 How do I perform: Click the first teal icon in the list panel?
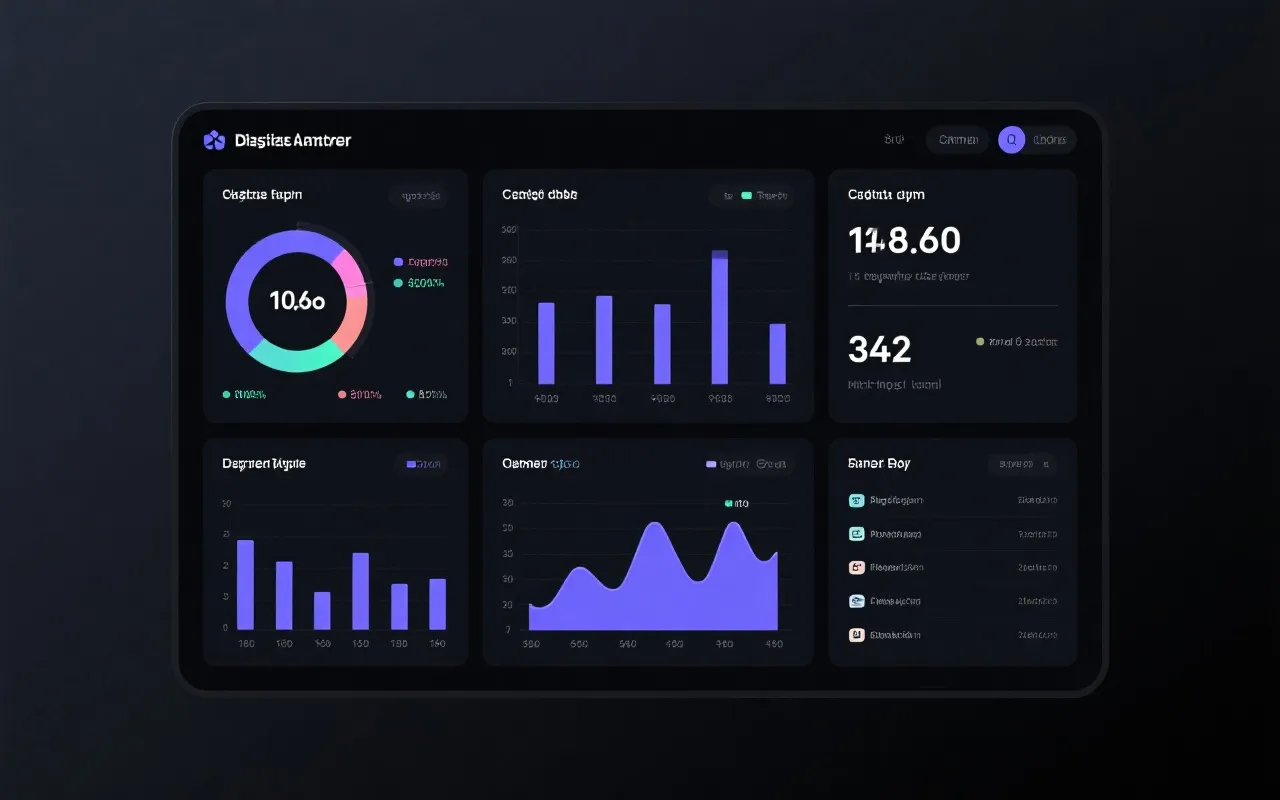856,500
